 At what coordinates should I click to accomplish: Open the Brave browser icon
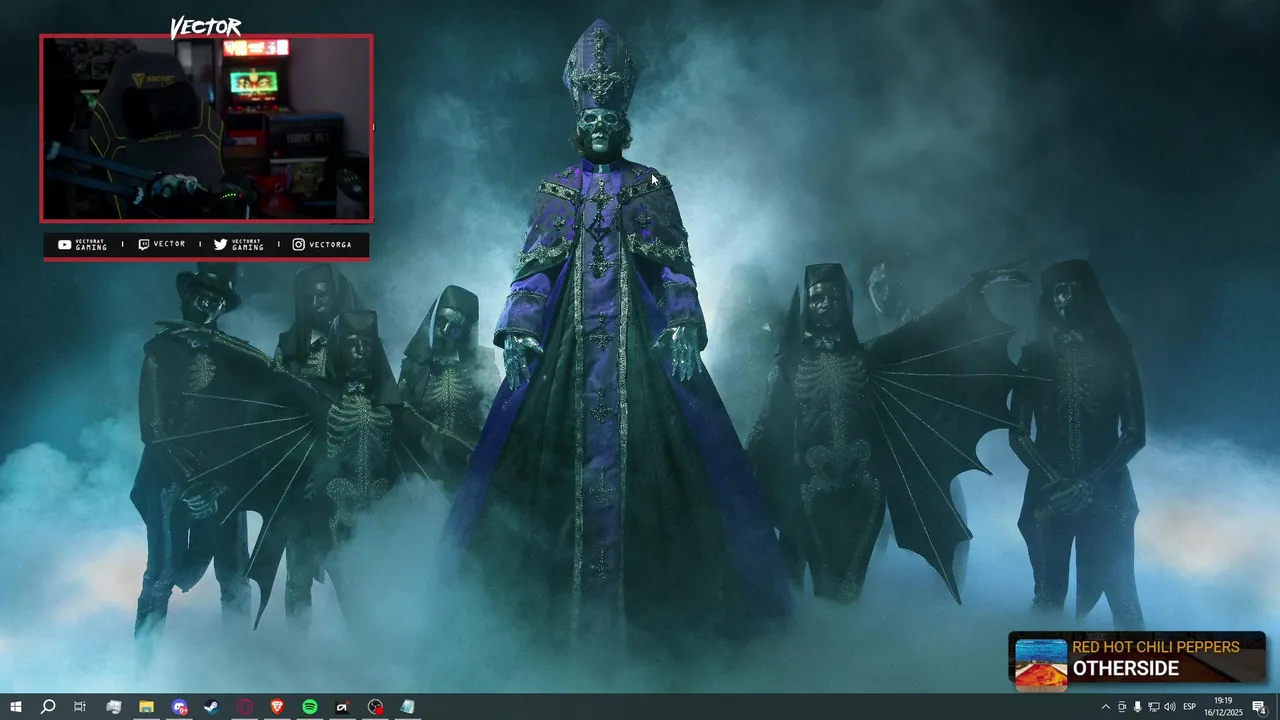(277, 707)
